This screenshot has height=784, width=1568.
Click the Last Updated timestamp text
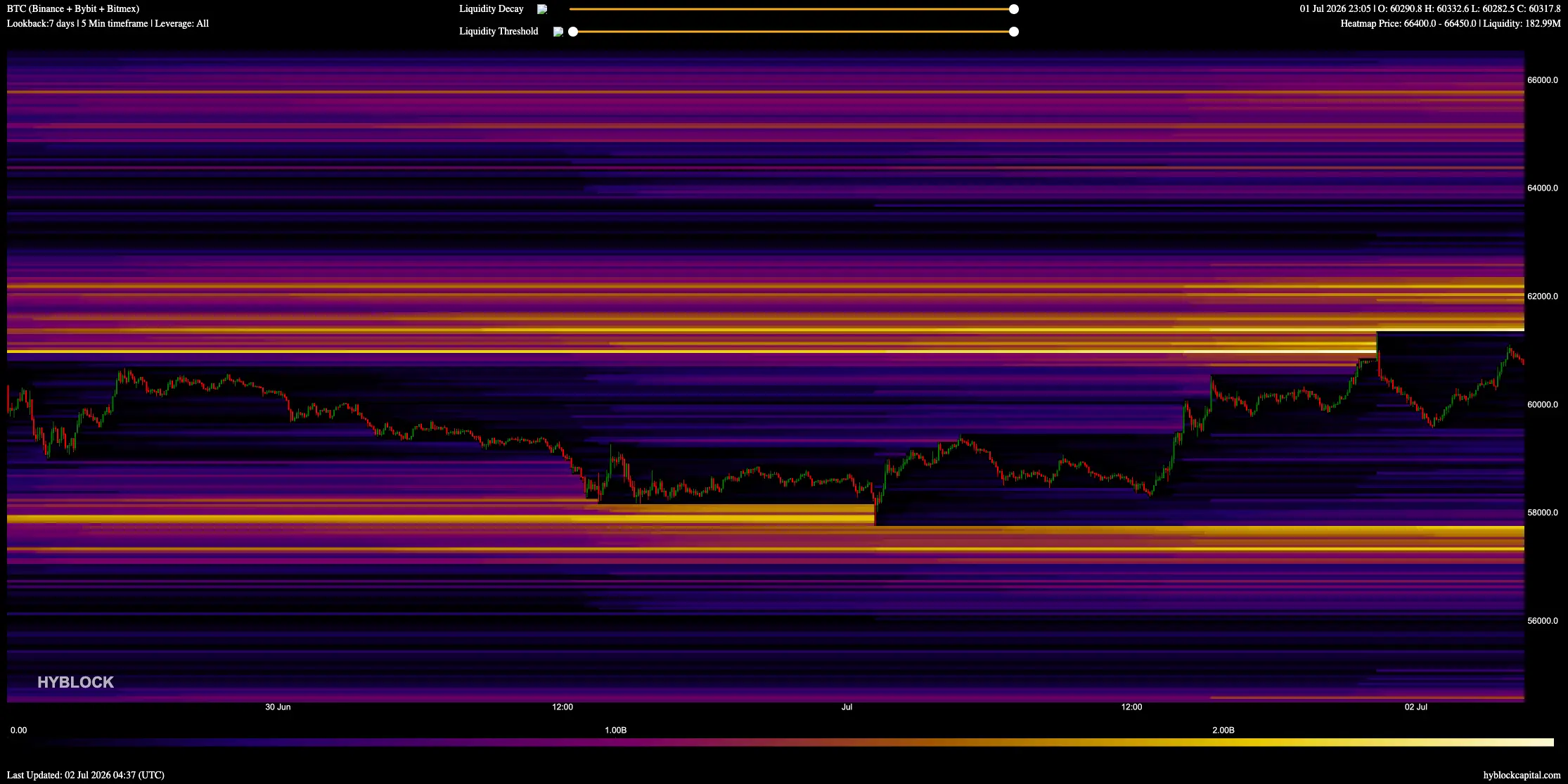86,775
